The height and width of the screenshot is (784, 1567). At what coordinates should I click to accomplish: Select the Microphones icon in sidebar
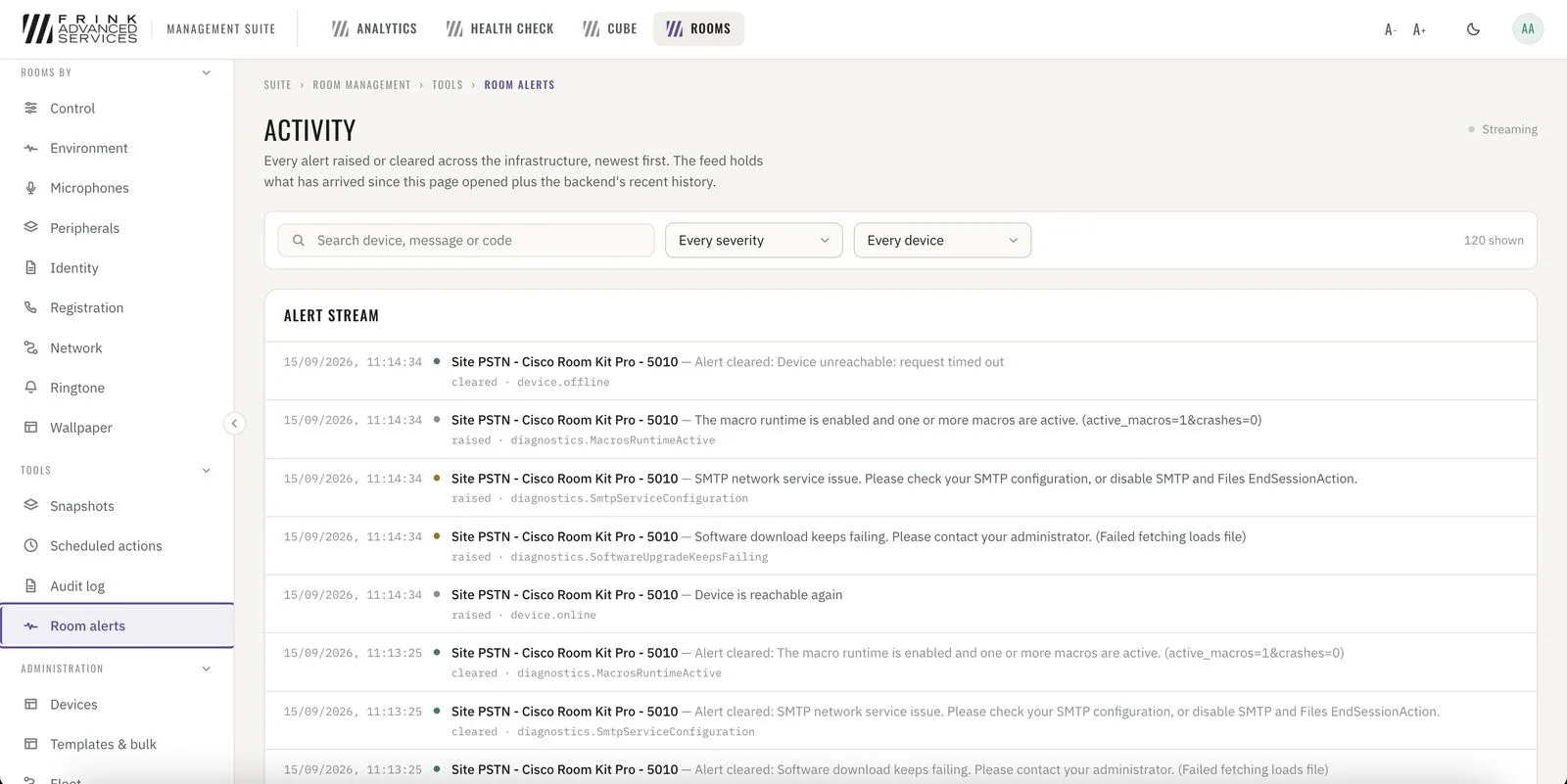(30, 188)
